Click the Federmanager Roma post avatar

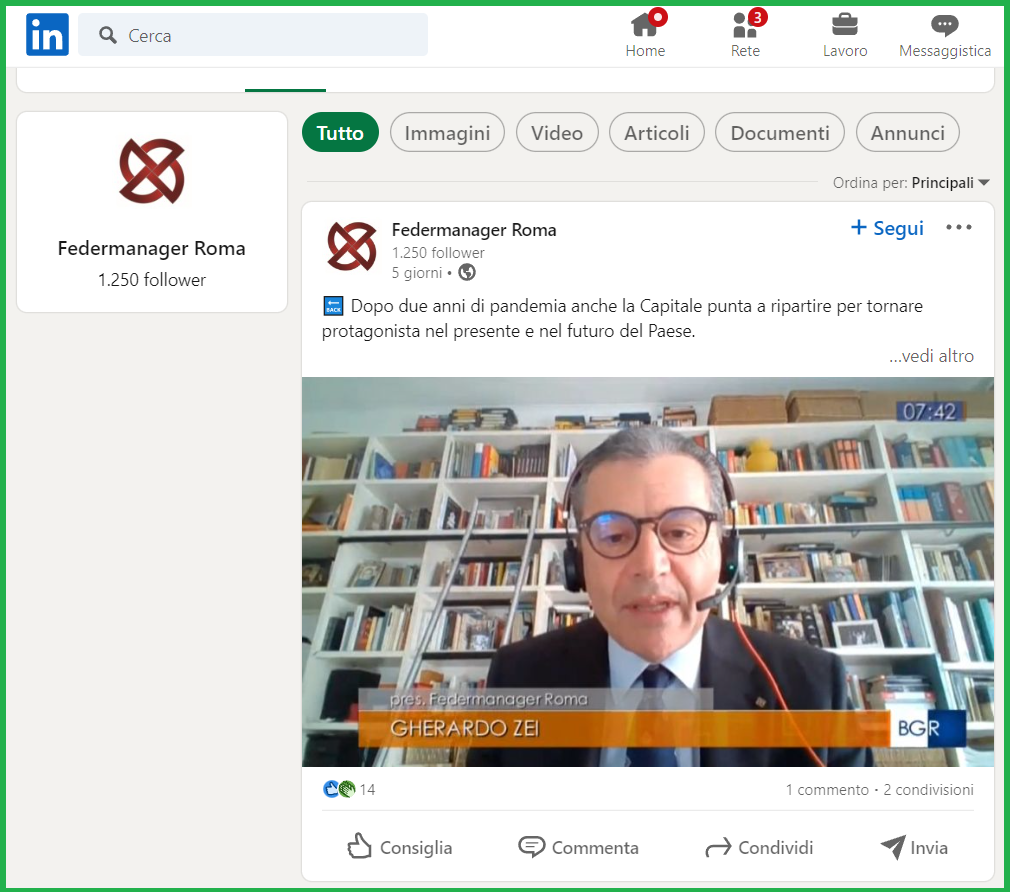pos(351,246)
